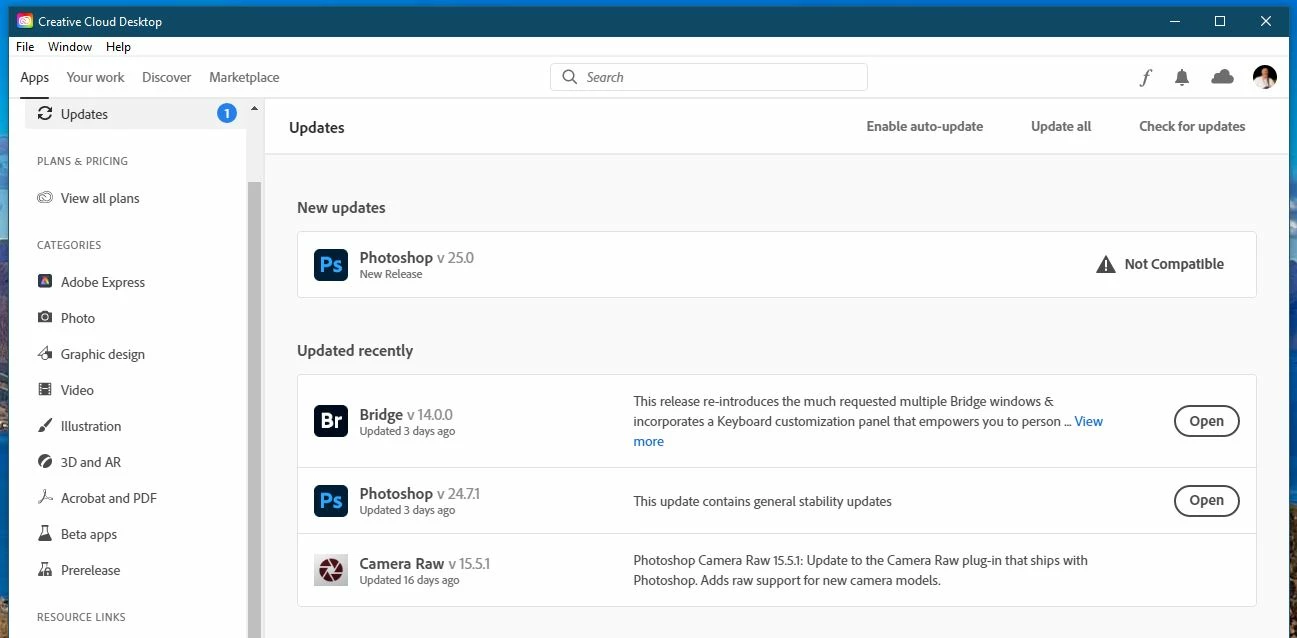The width and height of the screenshot is (1297, 638).
Task: Click the New updates heading
Action: (341, 208)
